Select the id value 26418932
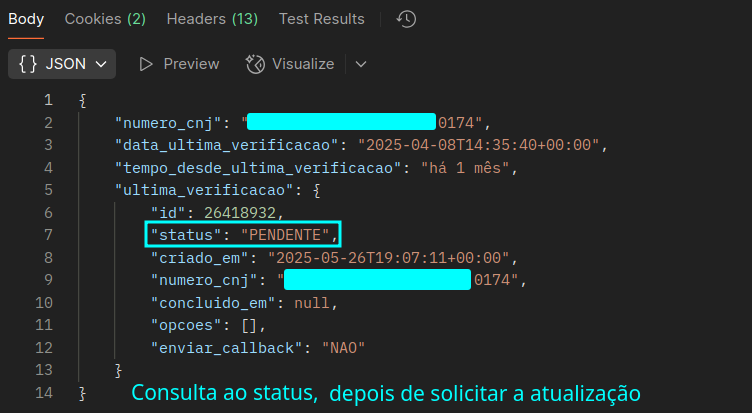The width and height of the screenshot is (752, 413). (240, 212)
